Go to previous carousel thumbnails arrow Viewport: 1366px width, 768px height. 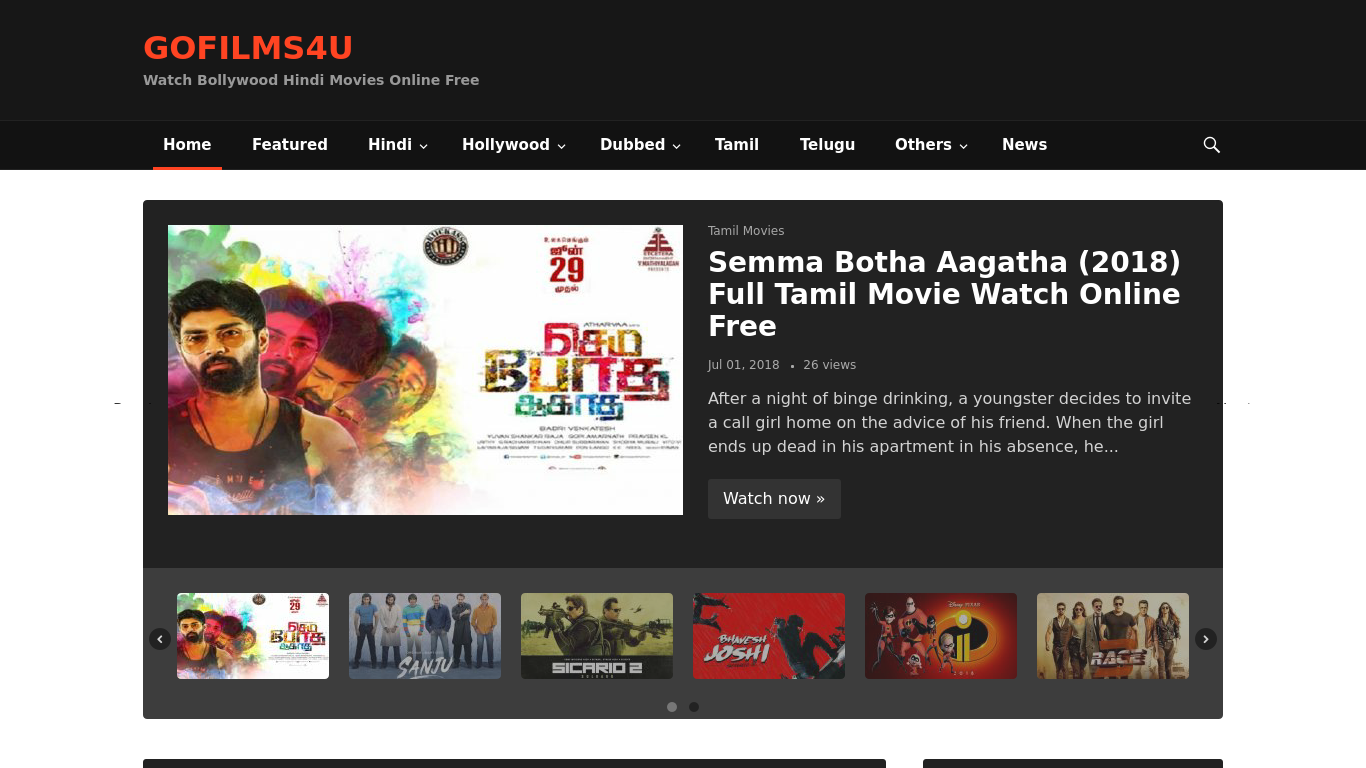pos(160,639)
